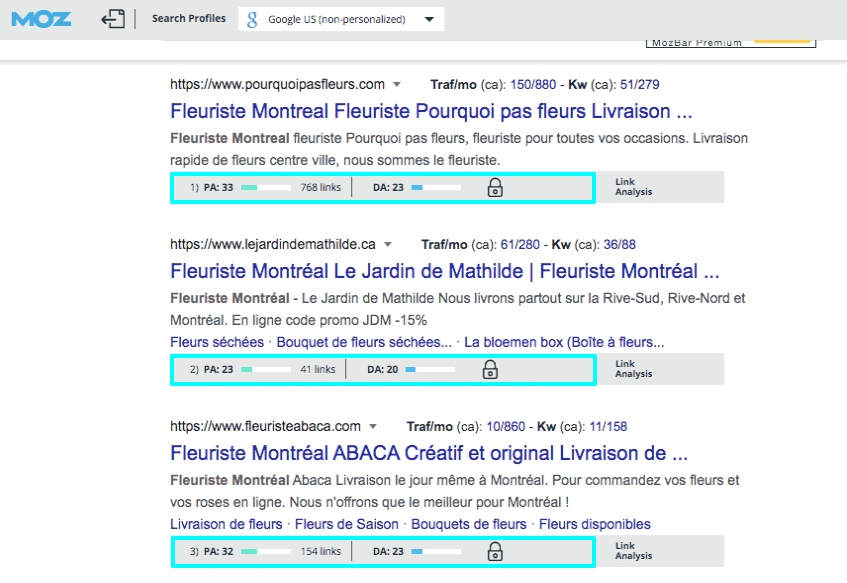847x583 pixels.
Task: Open Link Analysis for the first result
Action: [x=632, y=187]
